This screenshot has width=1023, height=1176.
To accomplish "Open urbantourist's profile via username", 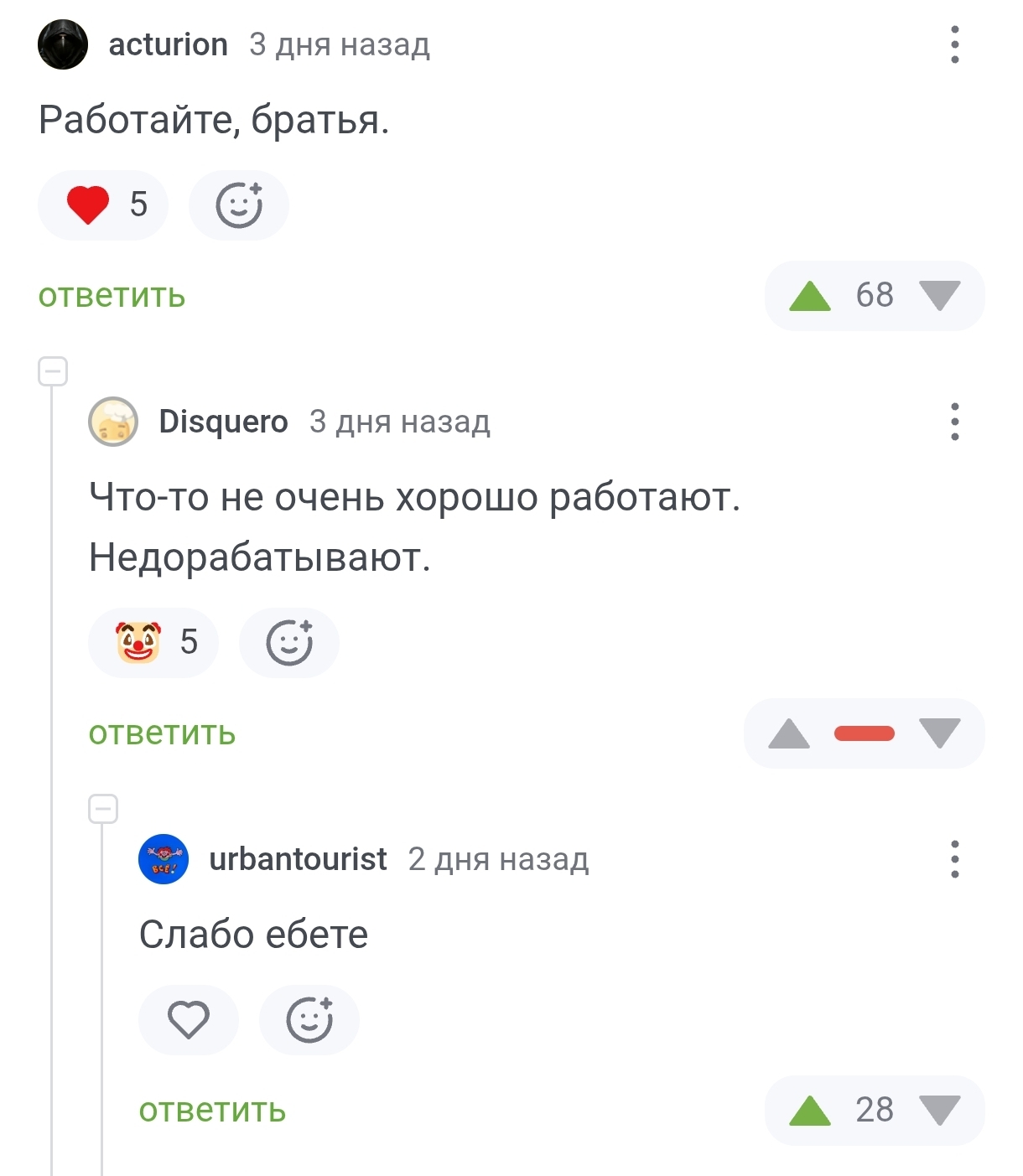I will (298, 859).
